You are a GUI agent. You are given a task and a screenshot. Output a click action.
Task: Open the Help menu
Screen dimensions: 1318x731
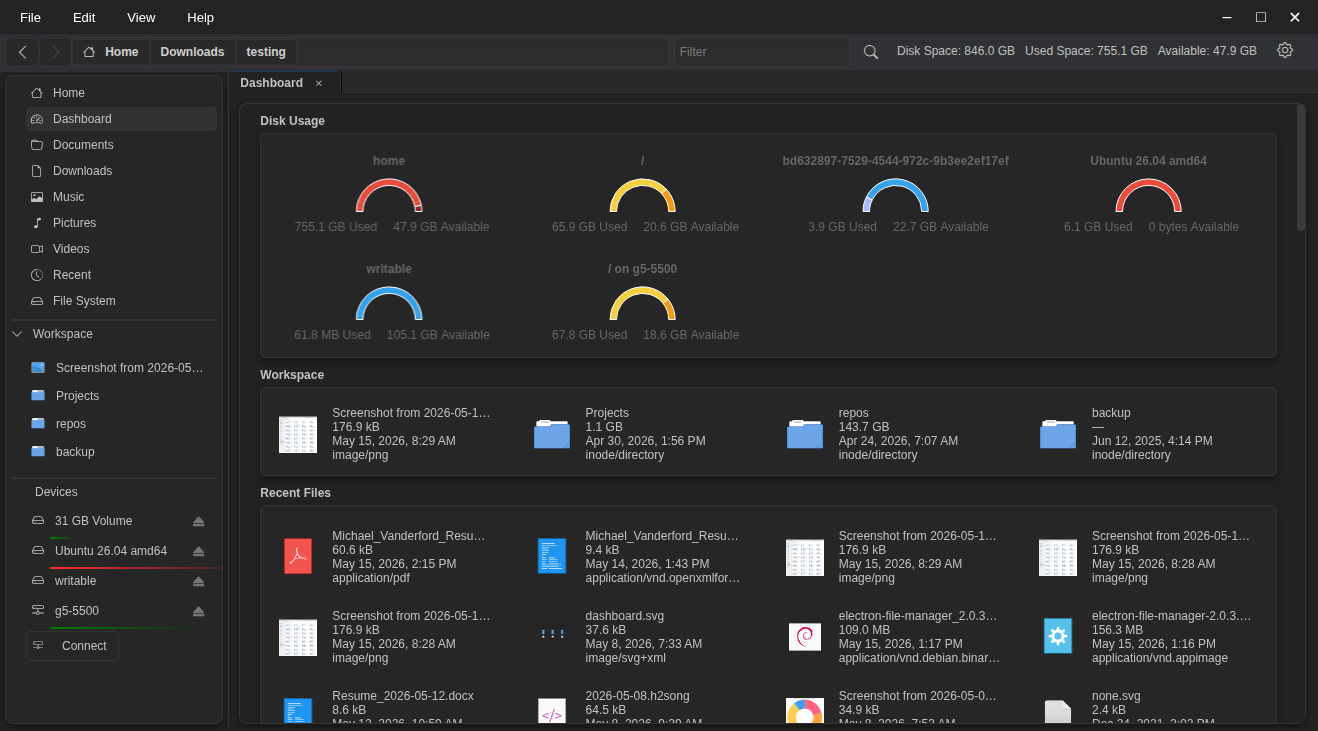(x=201, y=17)
